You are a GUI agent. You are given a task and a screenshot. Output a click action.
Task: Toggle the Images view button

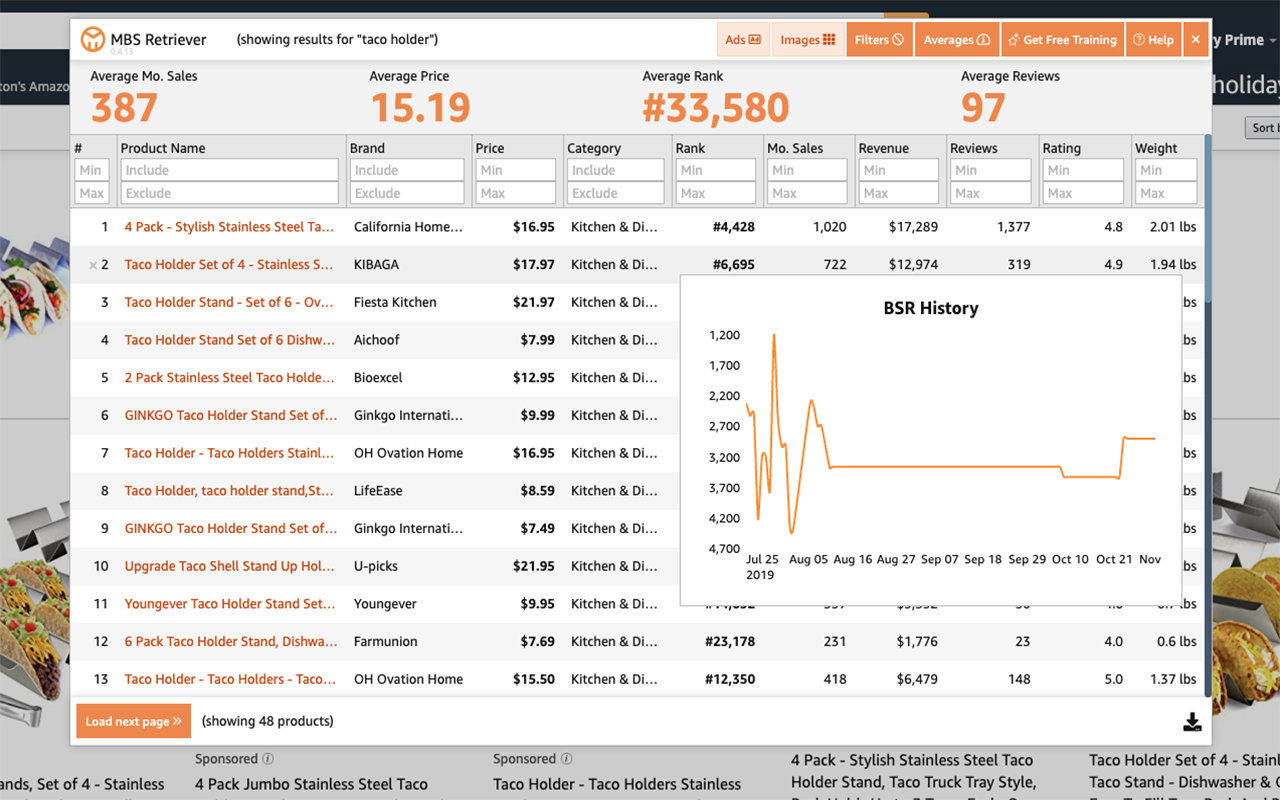pyautogui.click(x=807, y=40)
